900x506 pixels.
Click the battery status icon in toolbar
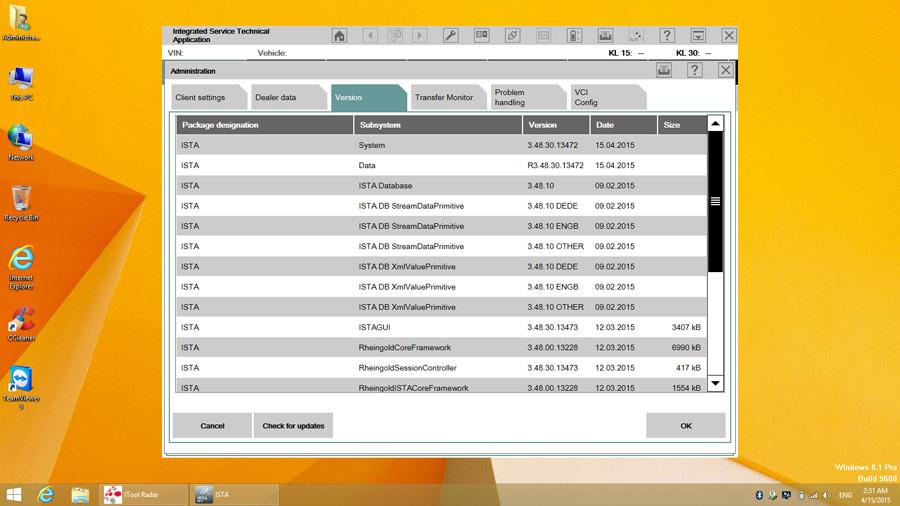click(574, 36)
